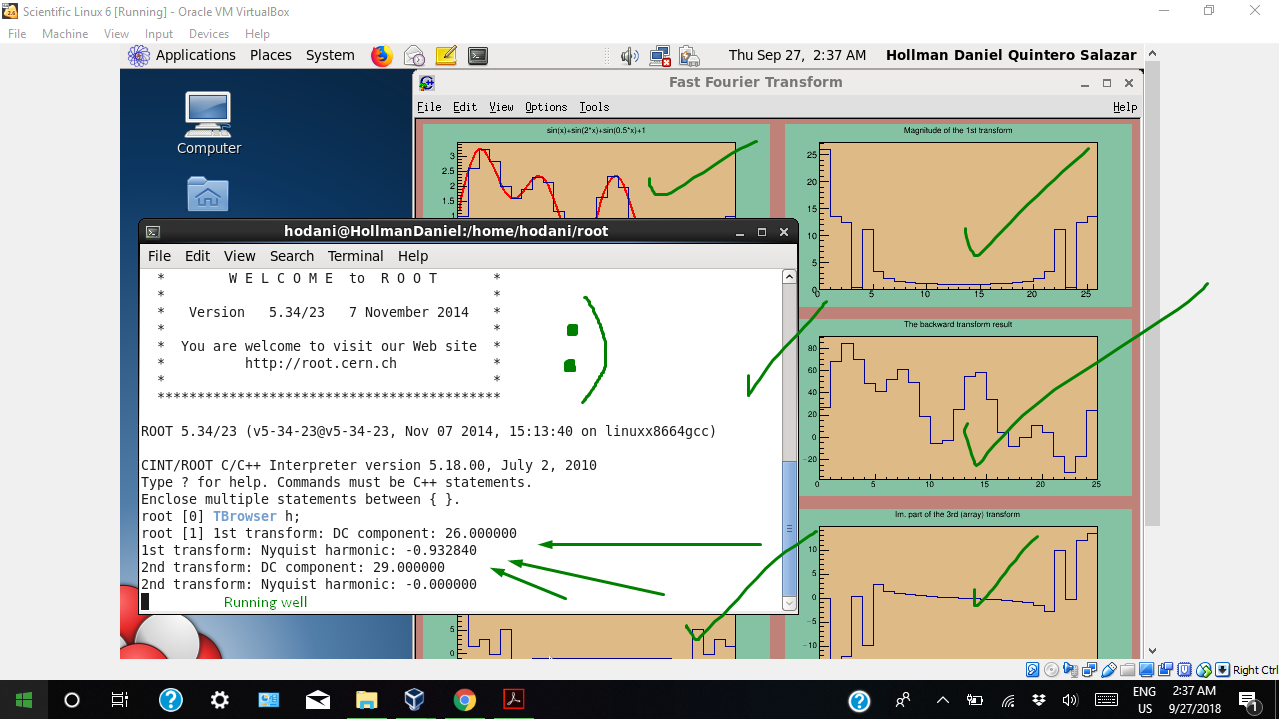Open the terminal's File menu
The width and height of the screenshot is (1279, 719).
click(160, 256)
